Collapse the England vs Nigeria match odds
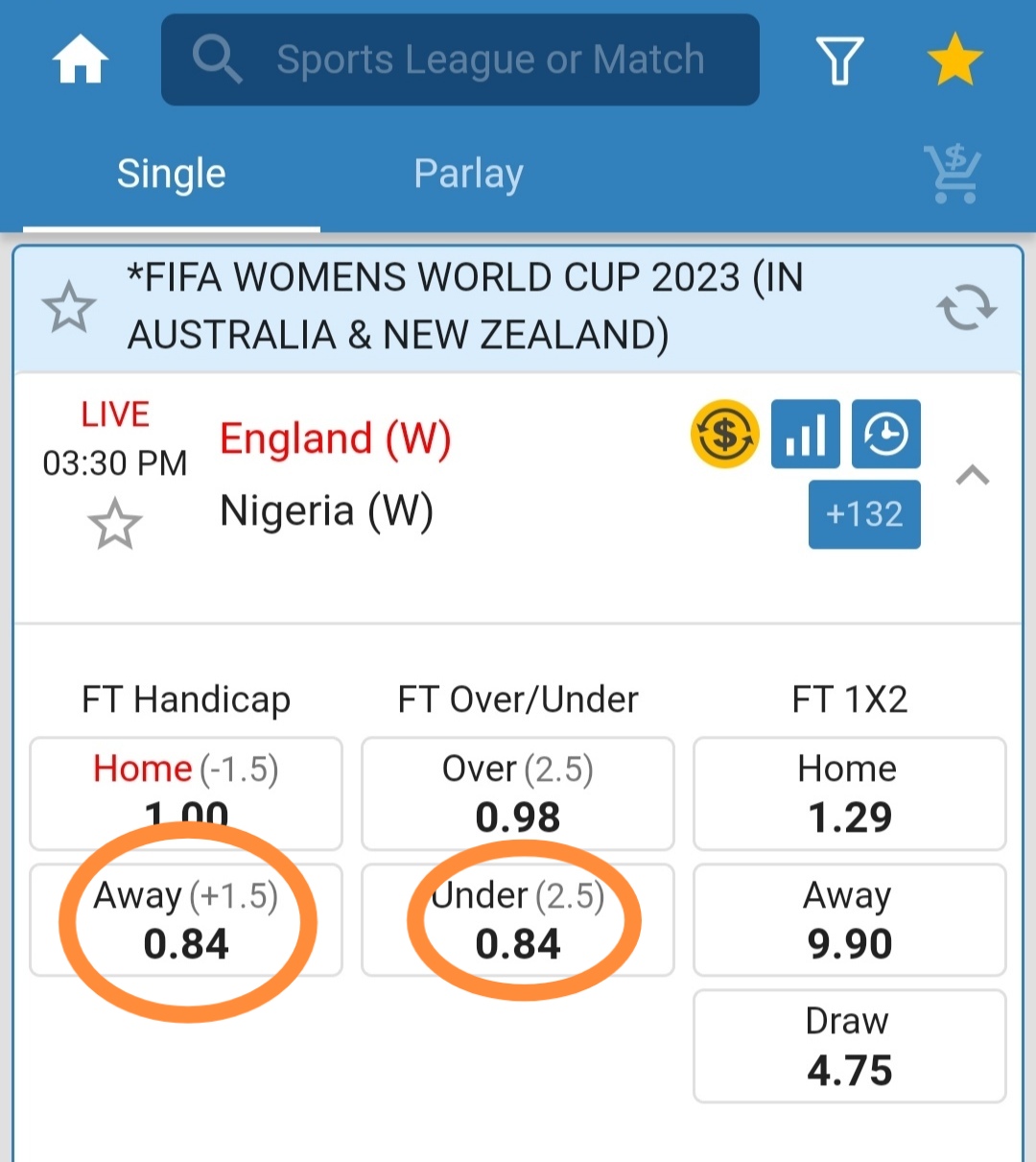Screen dimensions: 1036x1162 973,475
